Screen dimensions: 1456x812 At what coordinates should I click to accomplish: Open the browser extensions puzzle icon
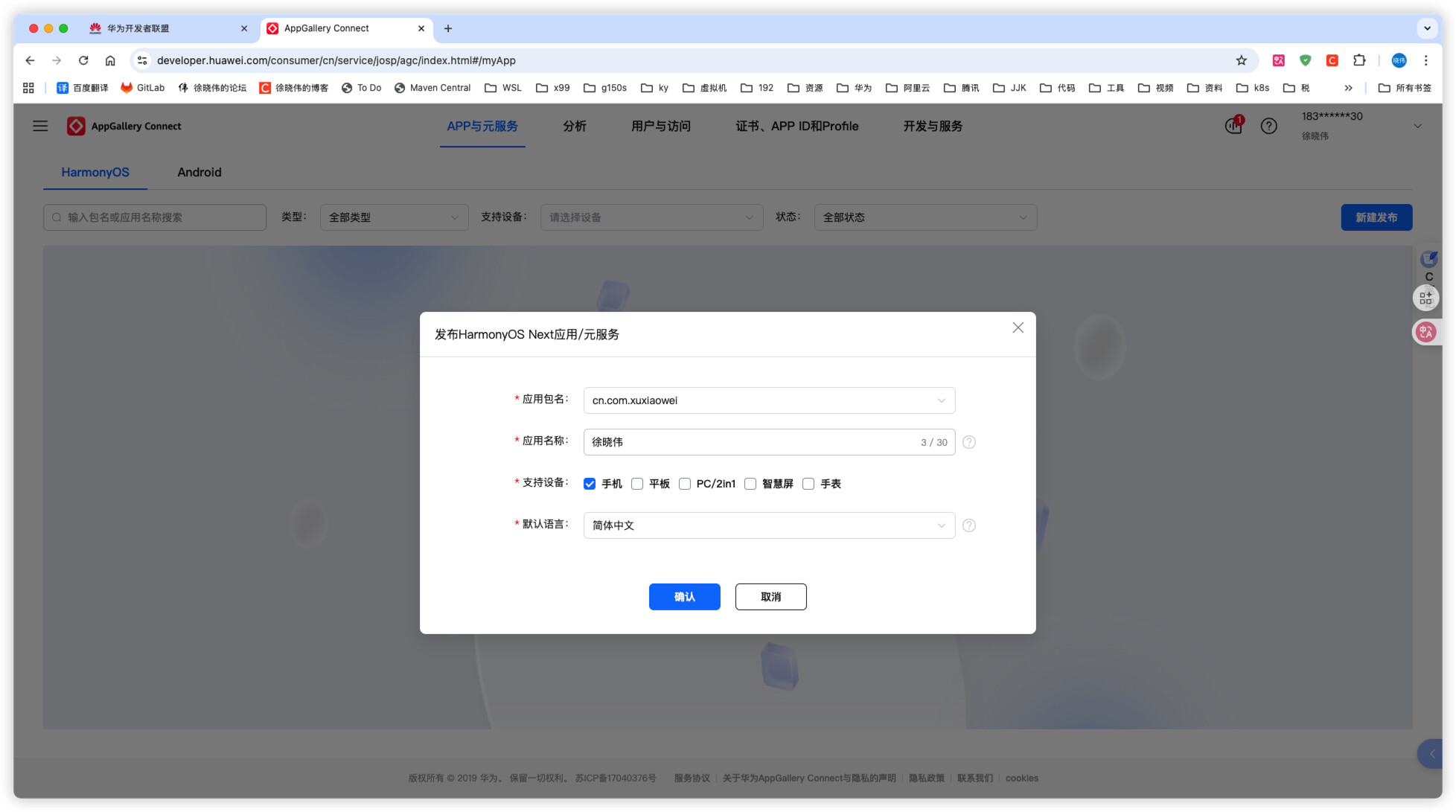1359,60
